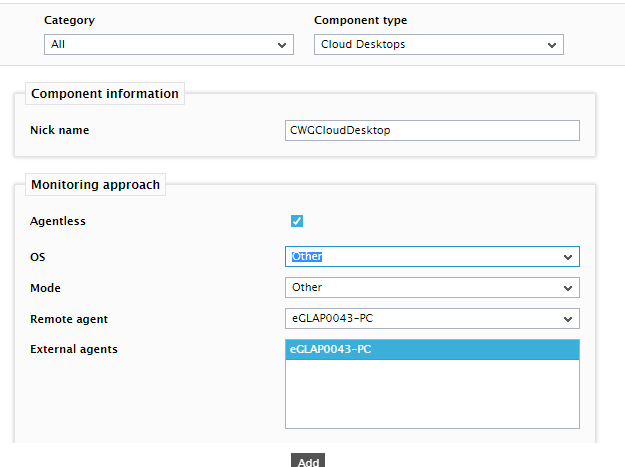
Task: Click empty area of External agents listbox
Action: tap(432, 394)
